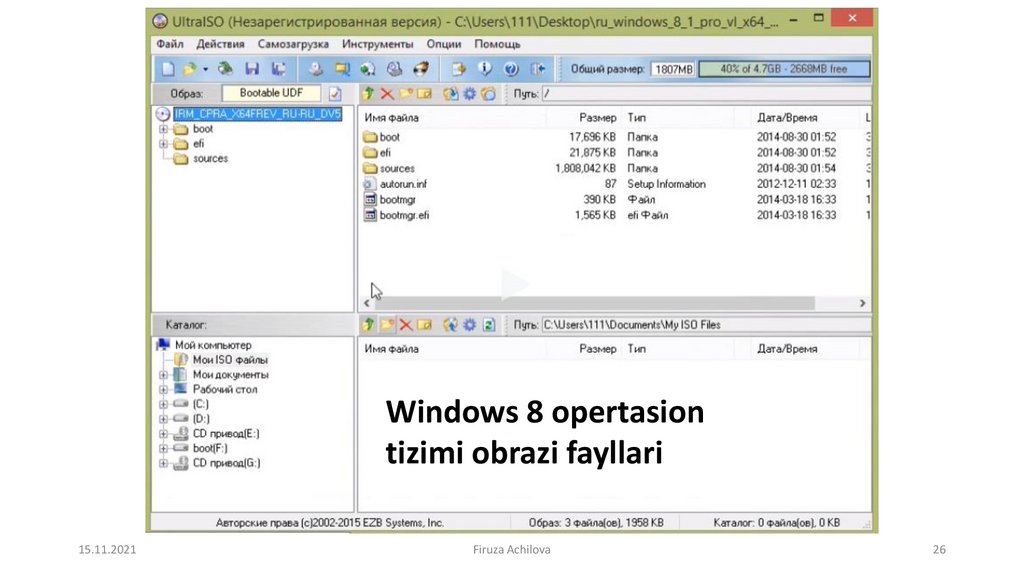Viewport: 1024px width, 576px height.
Task: Click the status text 'Образ: 3 файла(ов), 1958 KB'
Action: coord(596,522)
